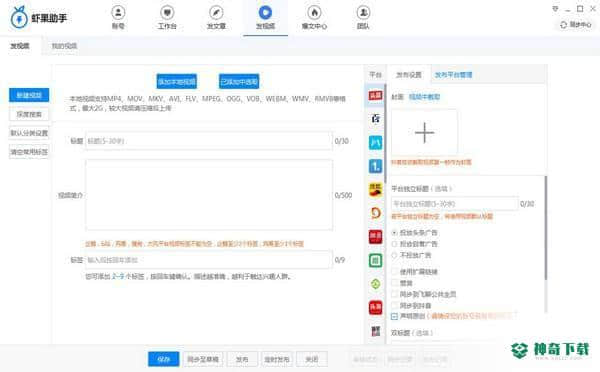Select the dark red NetEase platform icon

click(375, 237)
